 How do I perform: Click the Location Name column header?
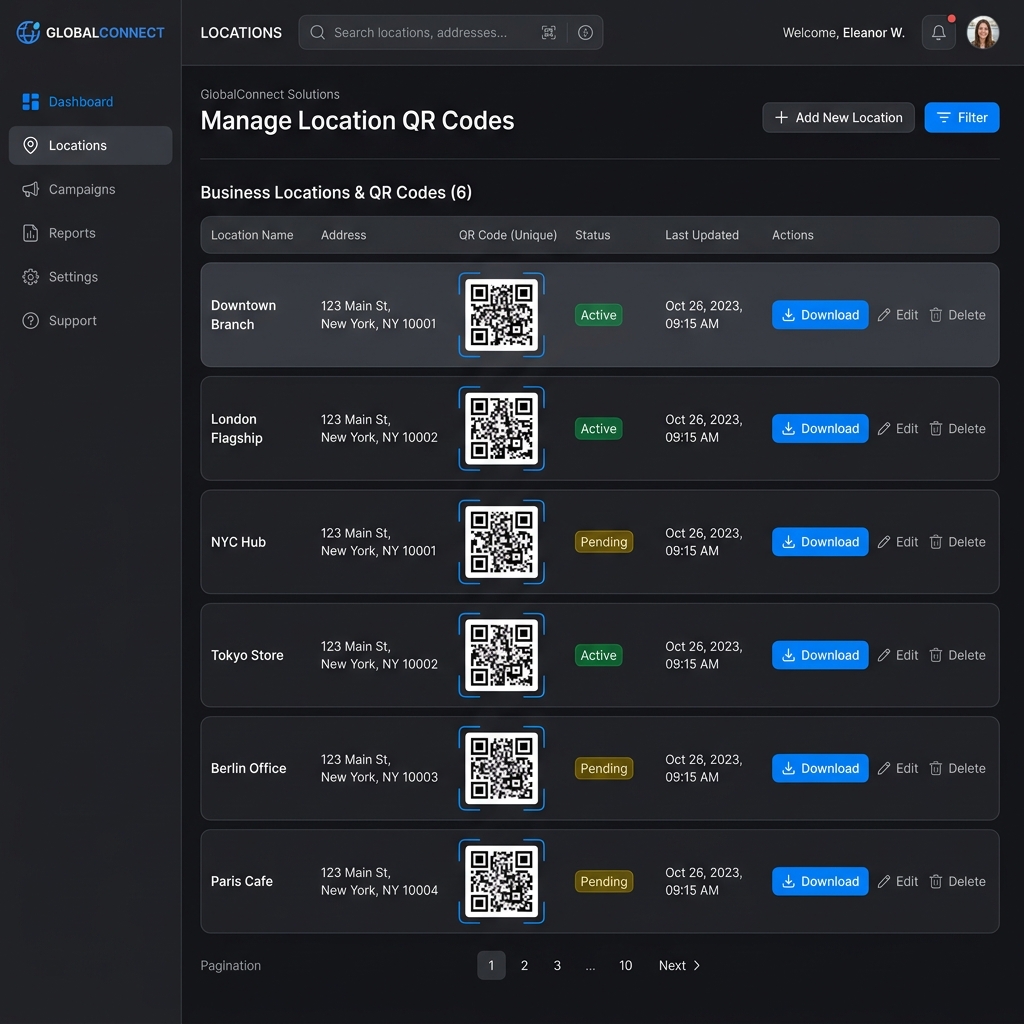pyautogui.click(x=252, y=235)
